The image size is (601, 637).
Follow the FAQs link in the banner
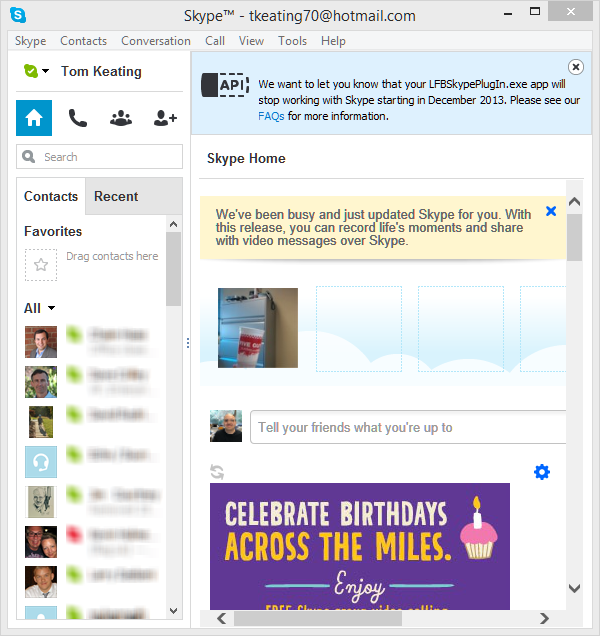(270, 116)
